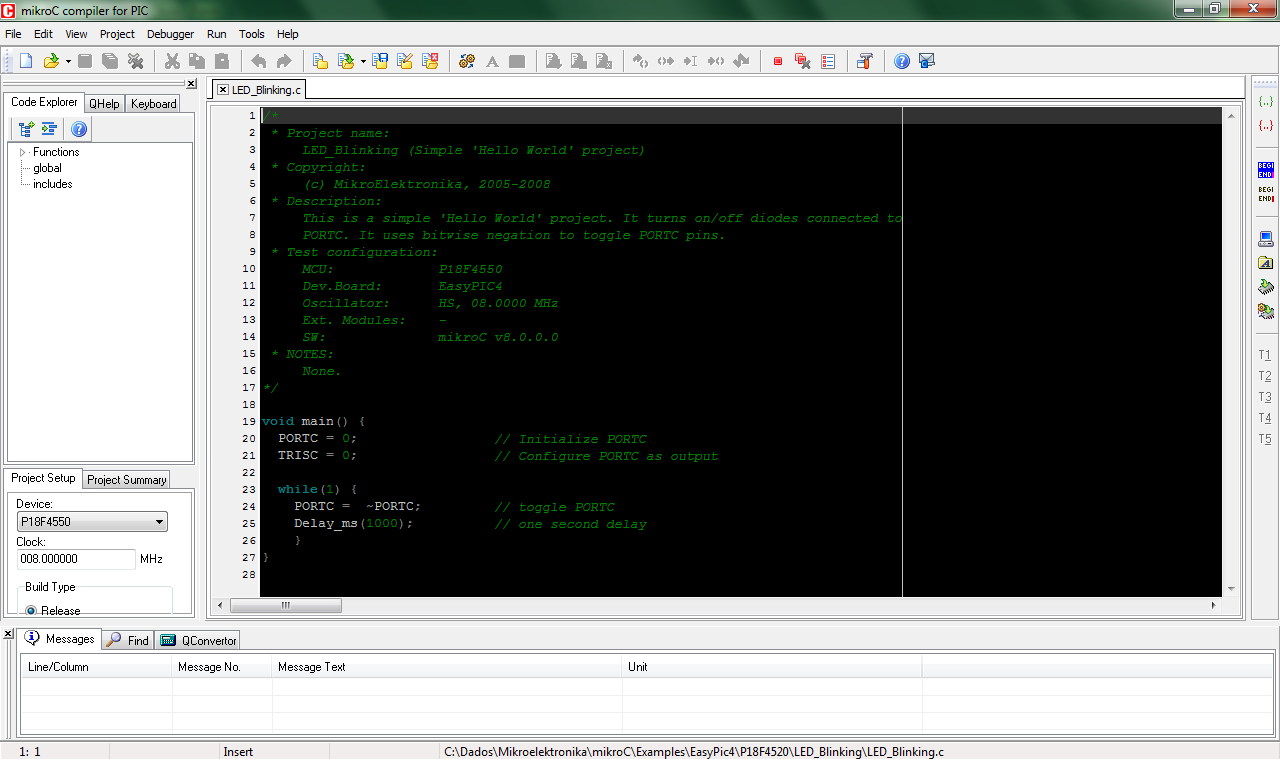1280x760 pixels.
Task: Click the T1 template button
Action: pyautogui.click(x=1265, y=355)
